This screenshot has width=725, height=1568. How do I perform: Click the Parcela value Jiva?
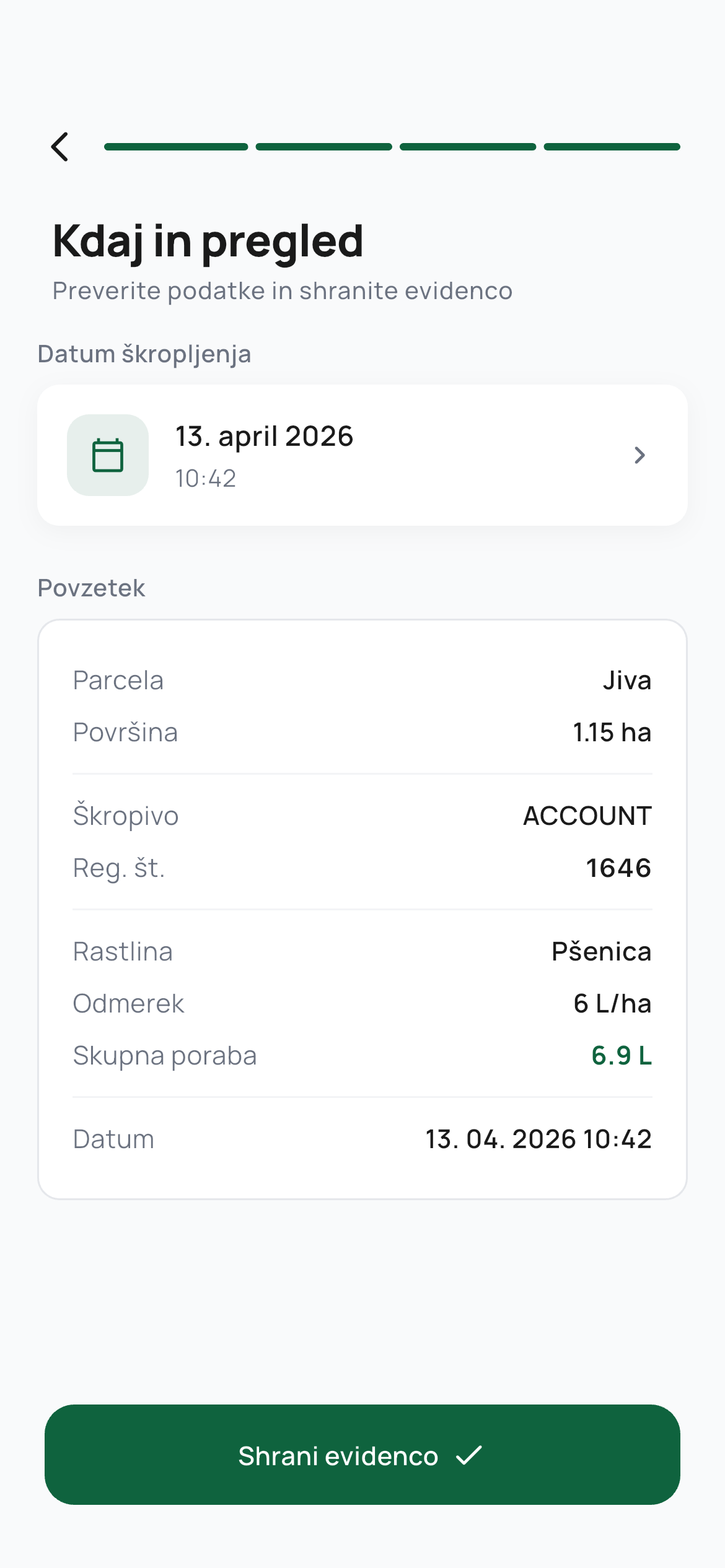(x=626, y=681)
